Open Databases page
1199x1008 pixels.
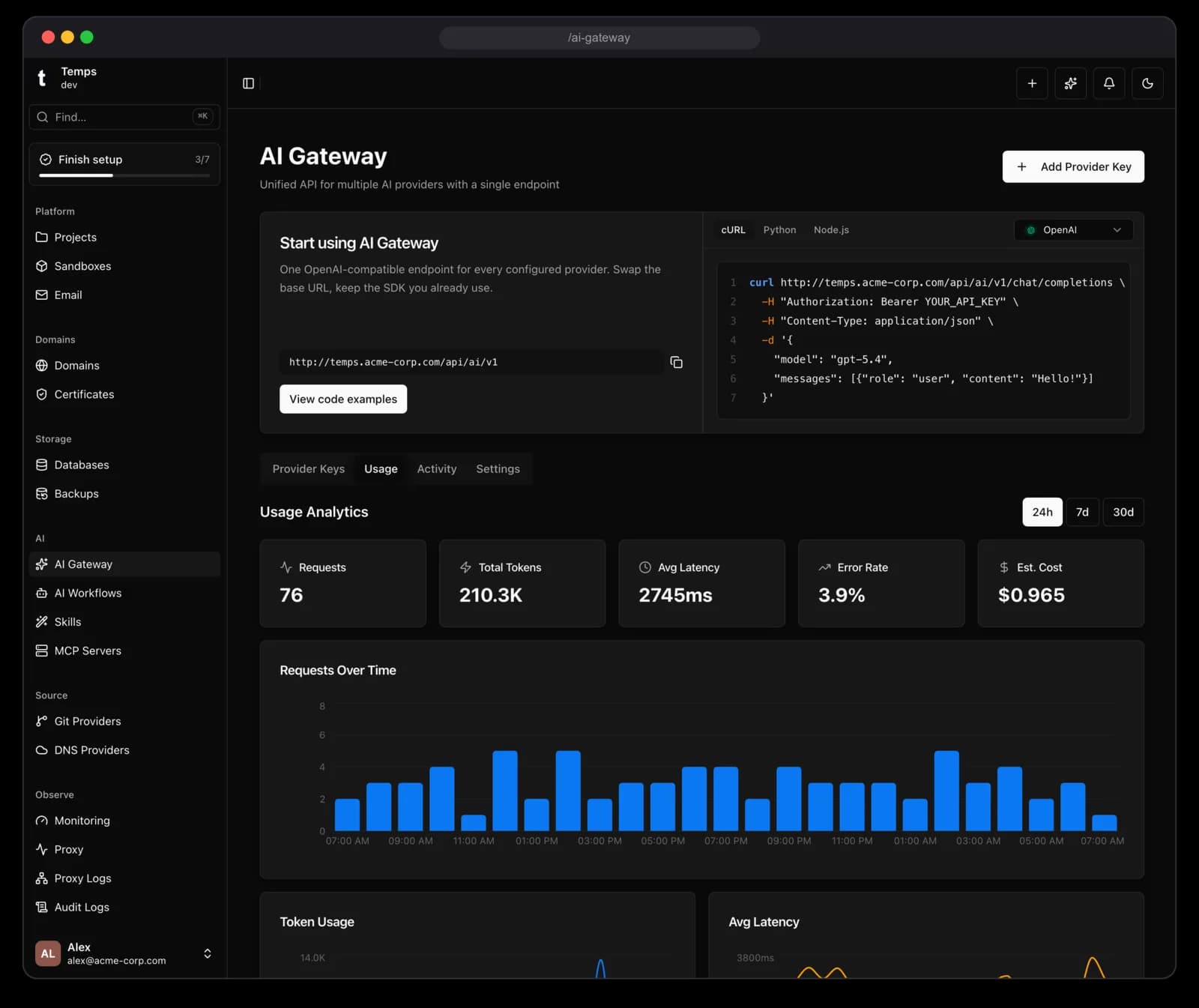124,465
